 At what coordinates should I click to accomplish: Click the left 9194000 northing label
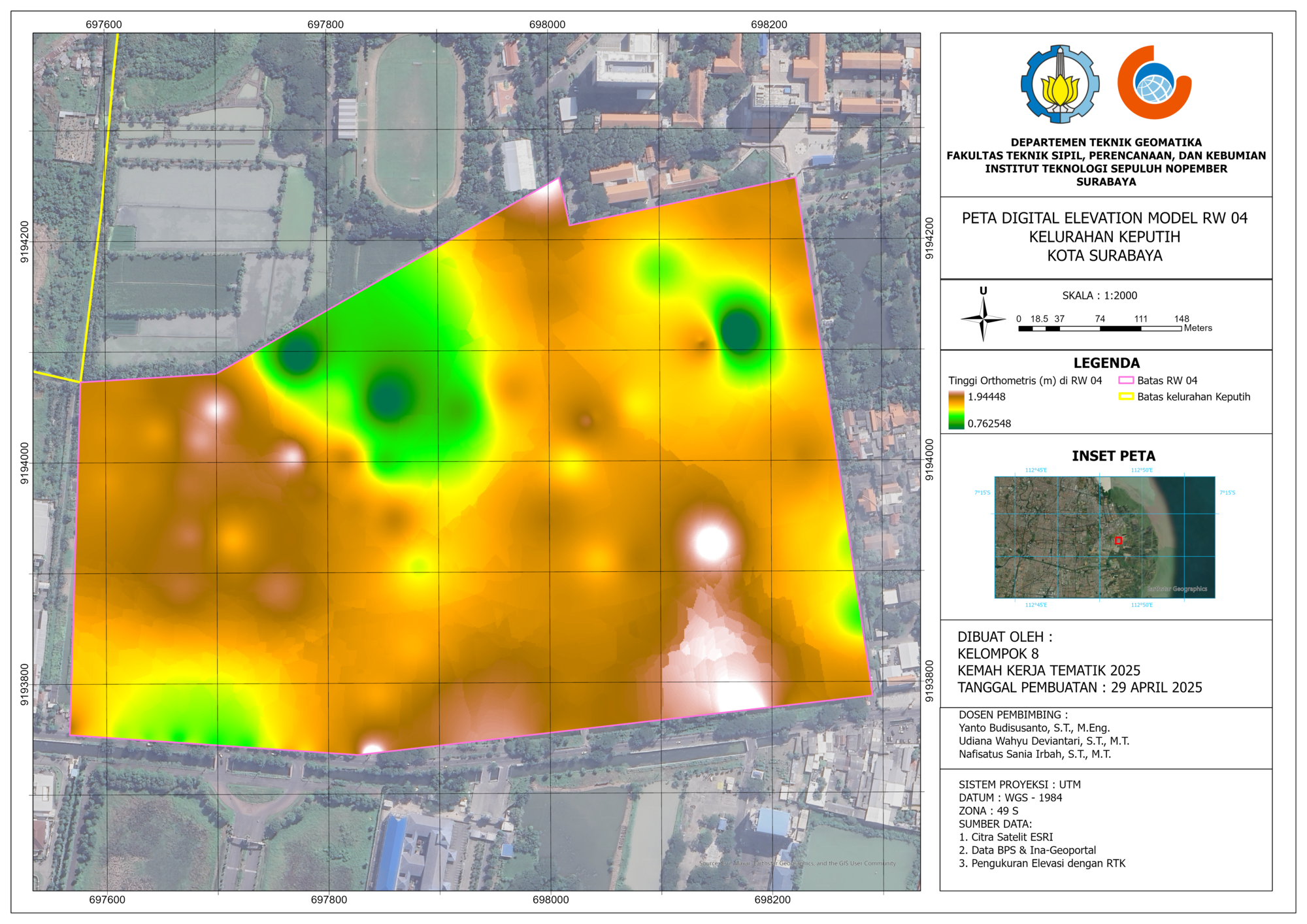[25, 463]
